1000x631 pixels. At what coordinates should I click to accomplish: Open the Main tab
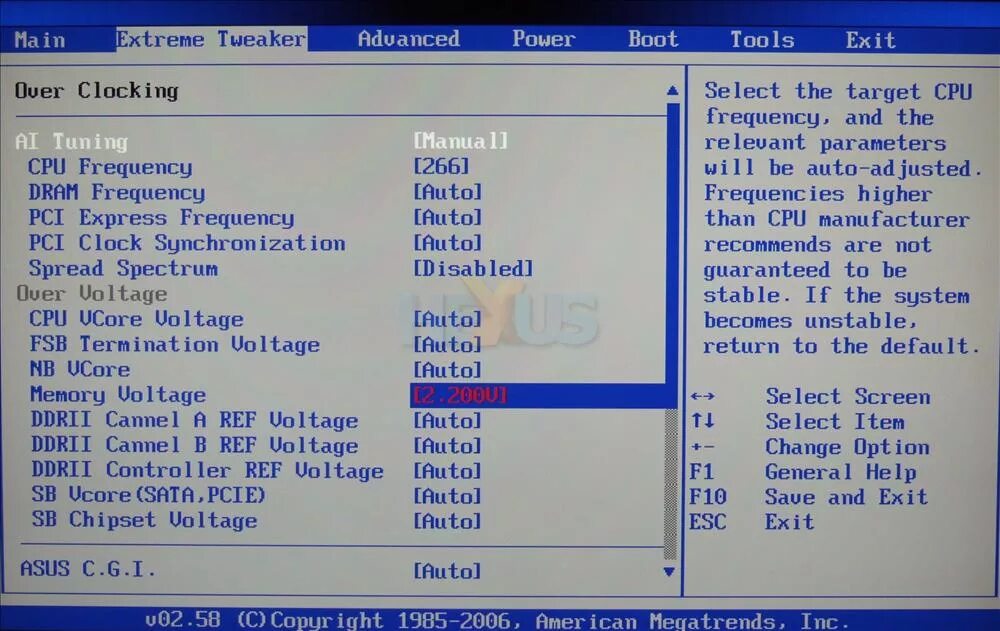point(40,40)
